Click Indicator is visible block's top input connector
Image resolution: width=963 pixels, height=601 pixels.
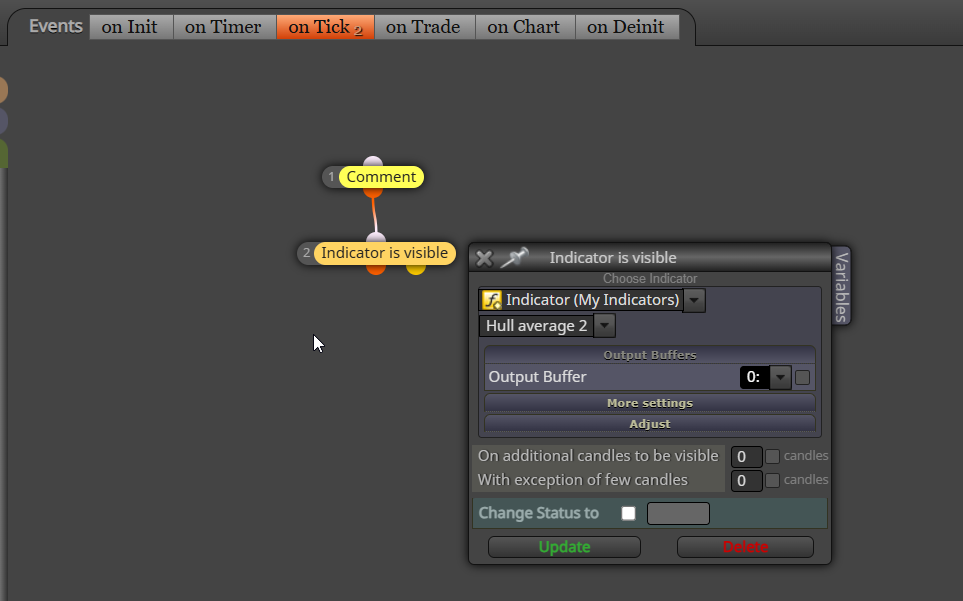point(376,238)
